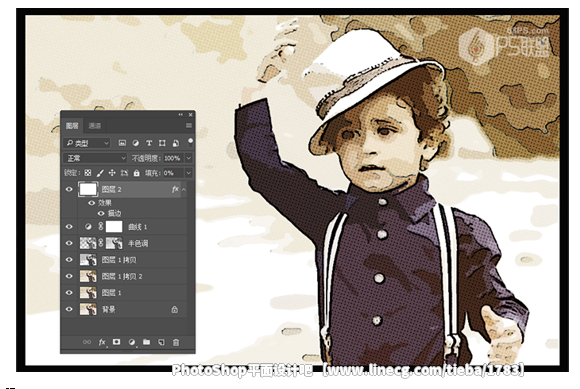Viewport: 580px width, 389px height.
Task: Click the lock transparent pixels icon
Action: pos(88,173)
